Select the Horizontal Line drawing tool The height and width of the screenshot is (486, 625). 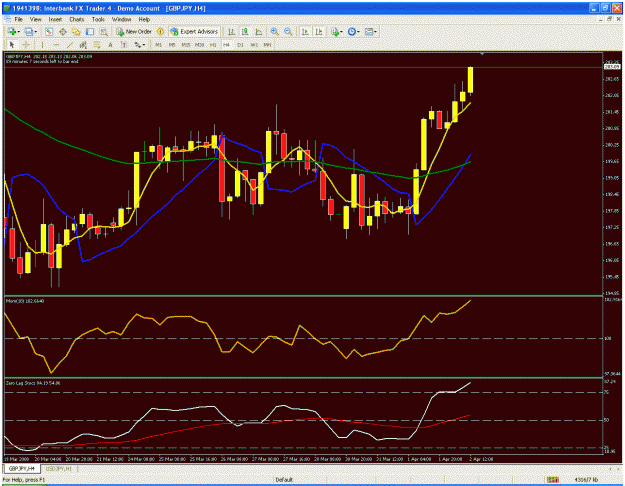coord(56,45)
